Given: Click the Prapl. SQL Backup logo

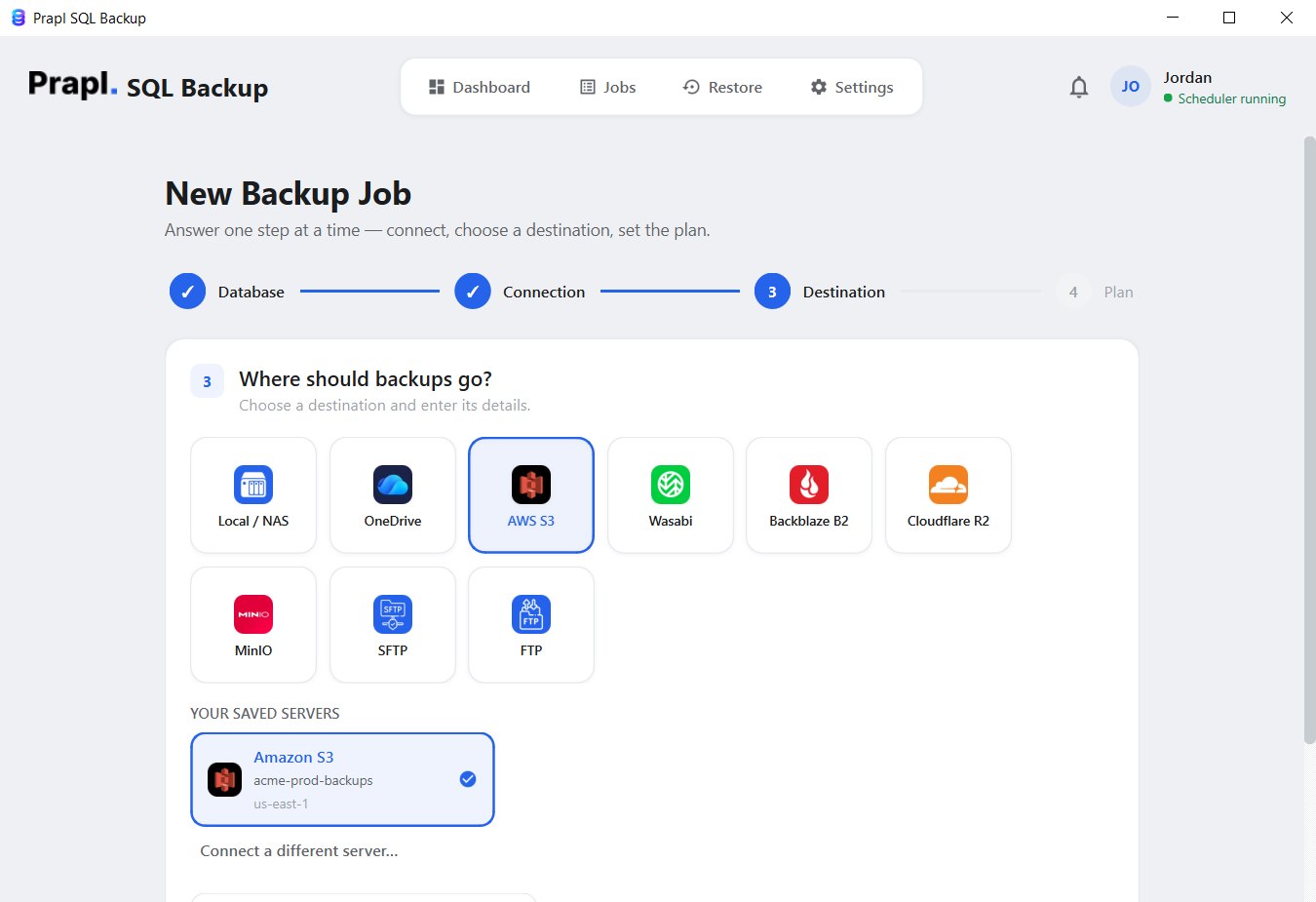Looking at the screenshot, I should coord(148,86).
